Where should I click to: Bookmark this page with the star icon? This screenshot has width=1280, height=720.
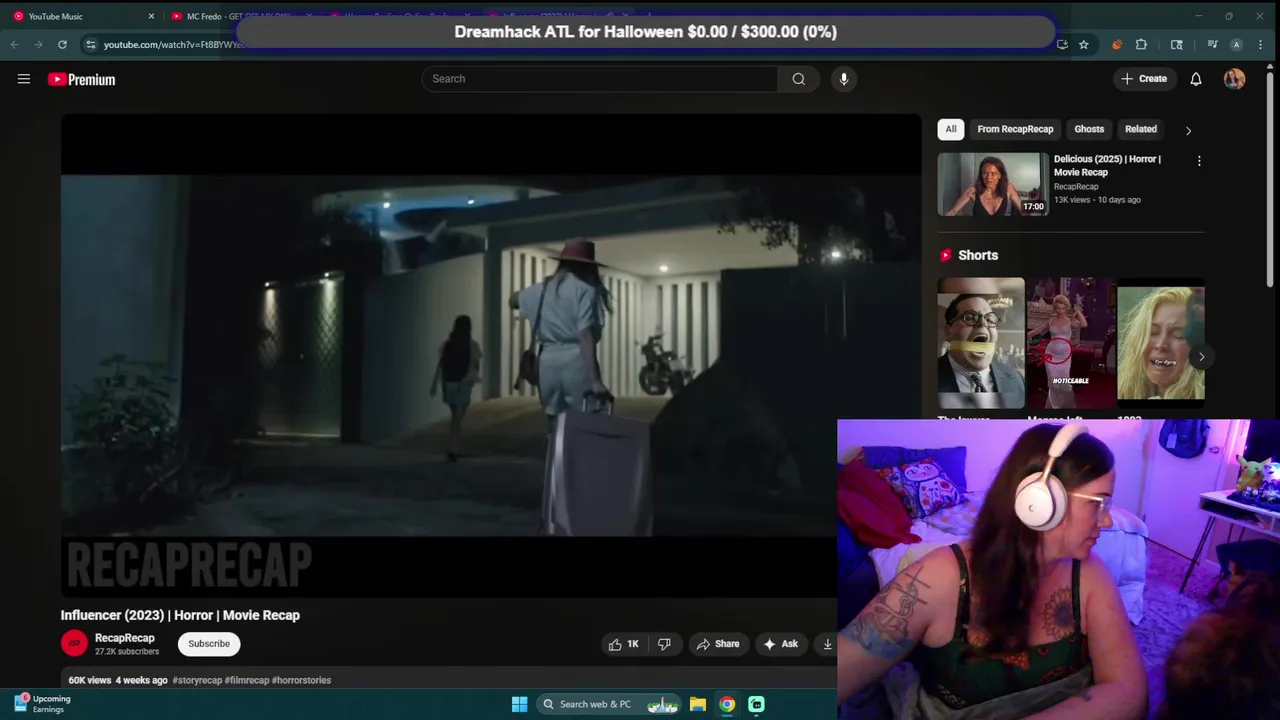tap(1084, 44)
